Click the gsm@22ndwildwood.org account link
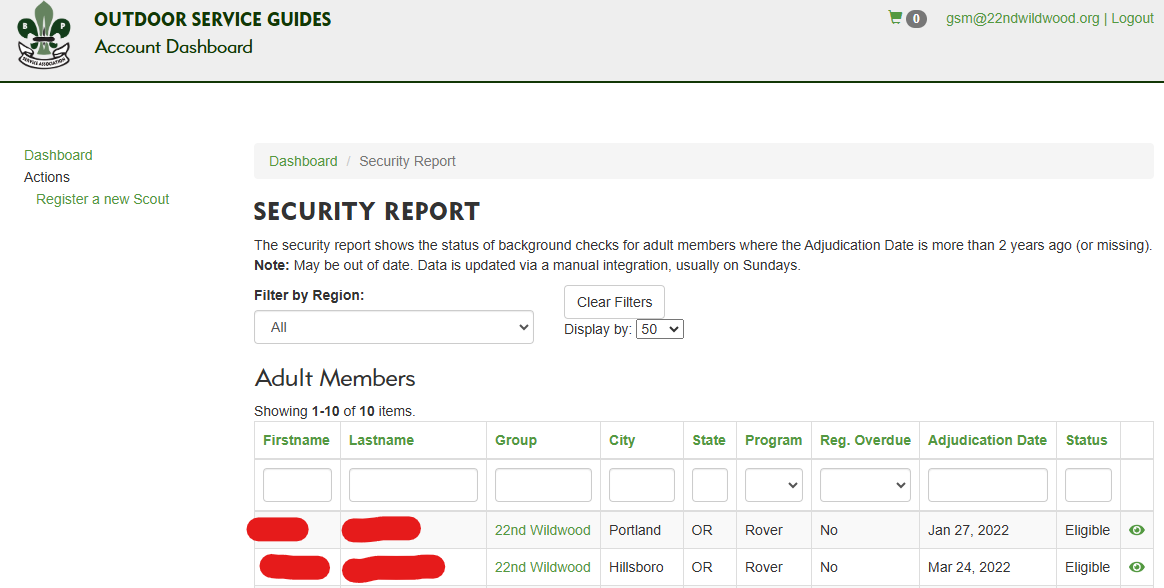The height and width of the screenshot is (588, 1164). click(1022, 18)
